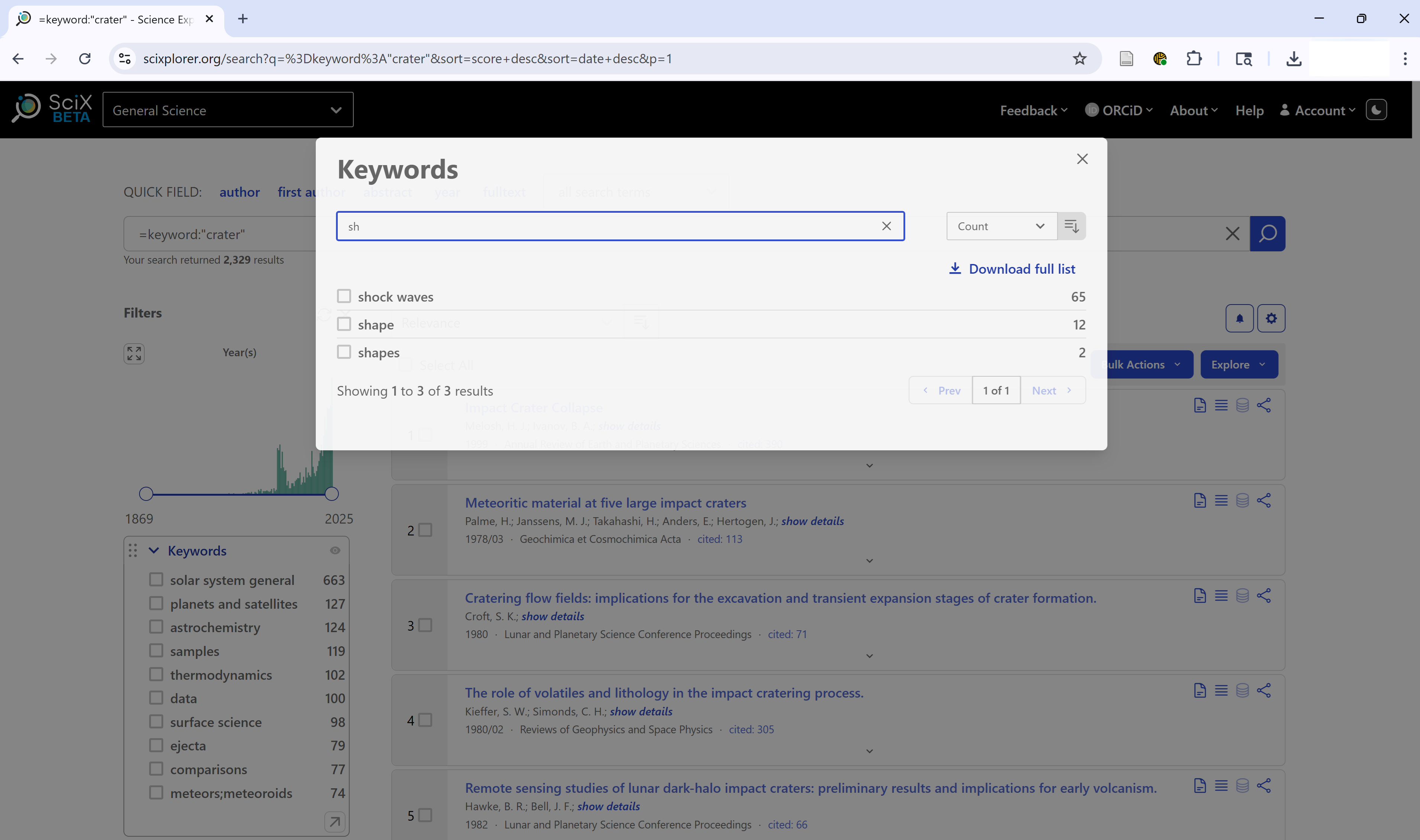Image resolution: width=1420 pixels, height=840 pixels.
Task: Open data icon for role of volatiles result
Action: coord(1242,691)
